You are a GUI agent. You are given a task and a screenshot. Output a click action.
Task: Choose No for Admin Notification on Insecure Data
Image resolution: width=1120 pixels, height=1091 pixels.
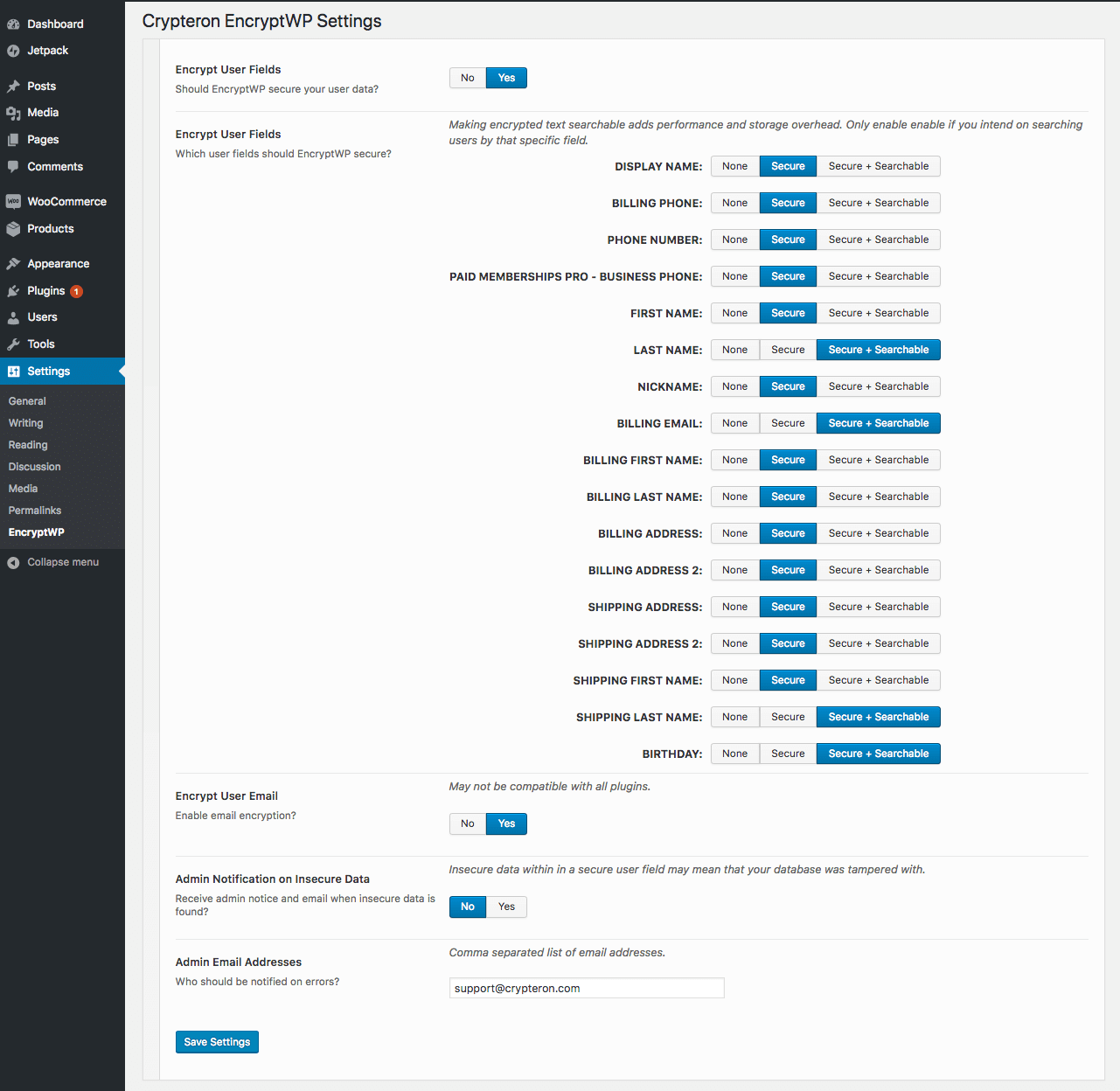[468, 907]
